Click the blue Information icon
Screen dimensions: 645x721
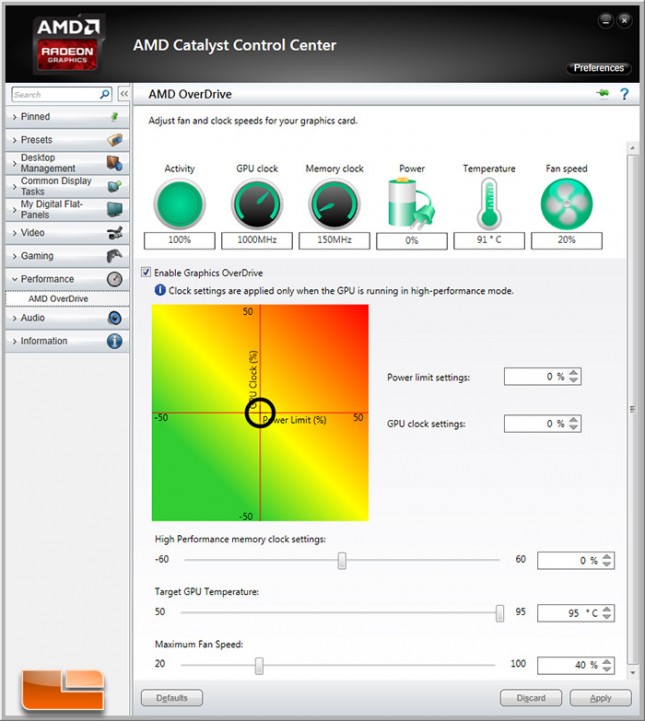(x=114, y=341)
